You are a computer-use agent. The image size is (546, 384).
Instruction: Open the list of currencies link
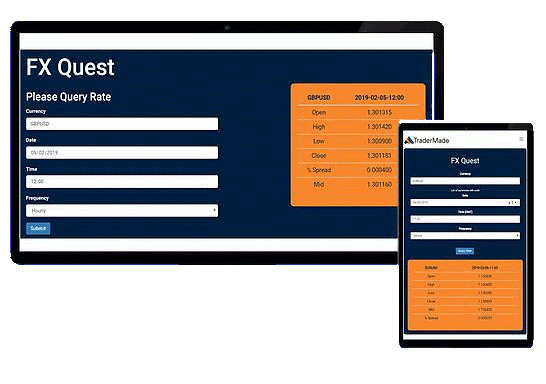465,190
